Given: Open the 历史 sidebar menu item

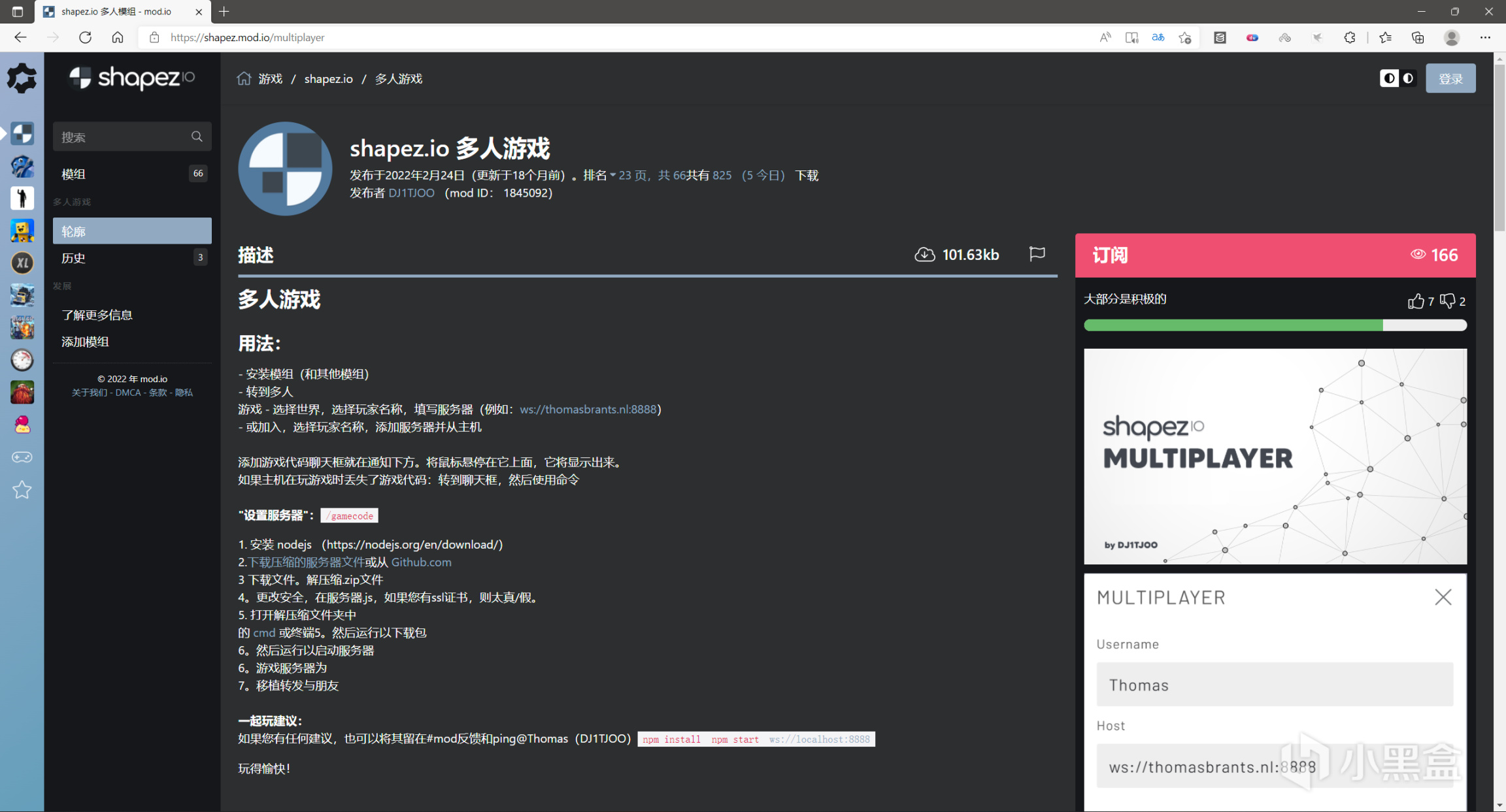Looking at the screenshot, I should 132,257.
